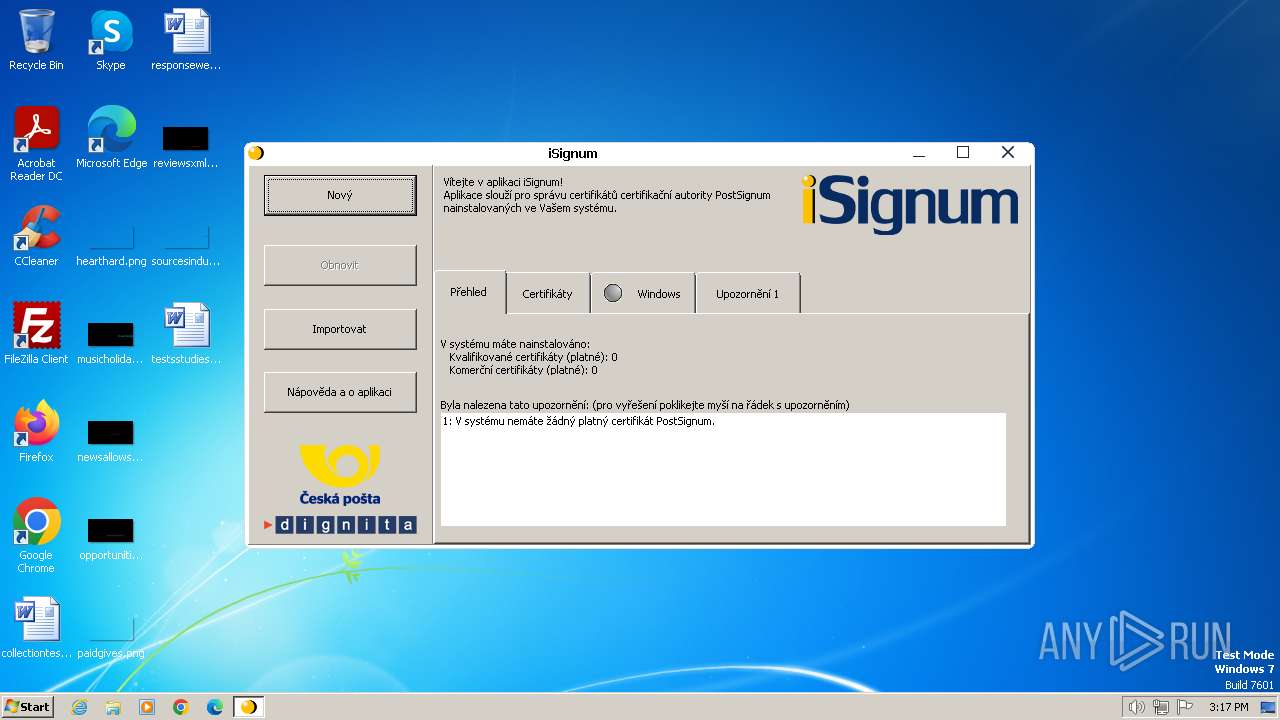Open the Windows Start menu
Screen dimensions: 1280x720
[x=27, y=706]
